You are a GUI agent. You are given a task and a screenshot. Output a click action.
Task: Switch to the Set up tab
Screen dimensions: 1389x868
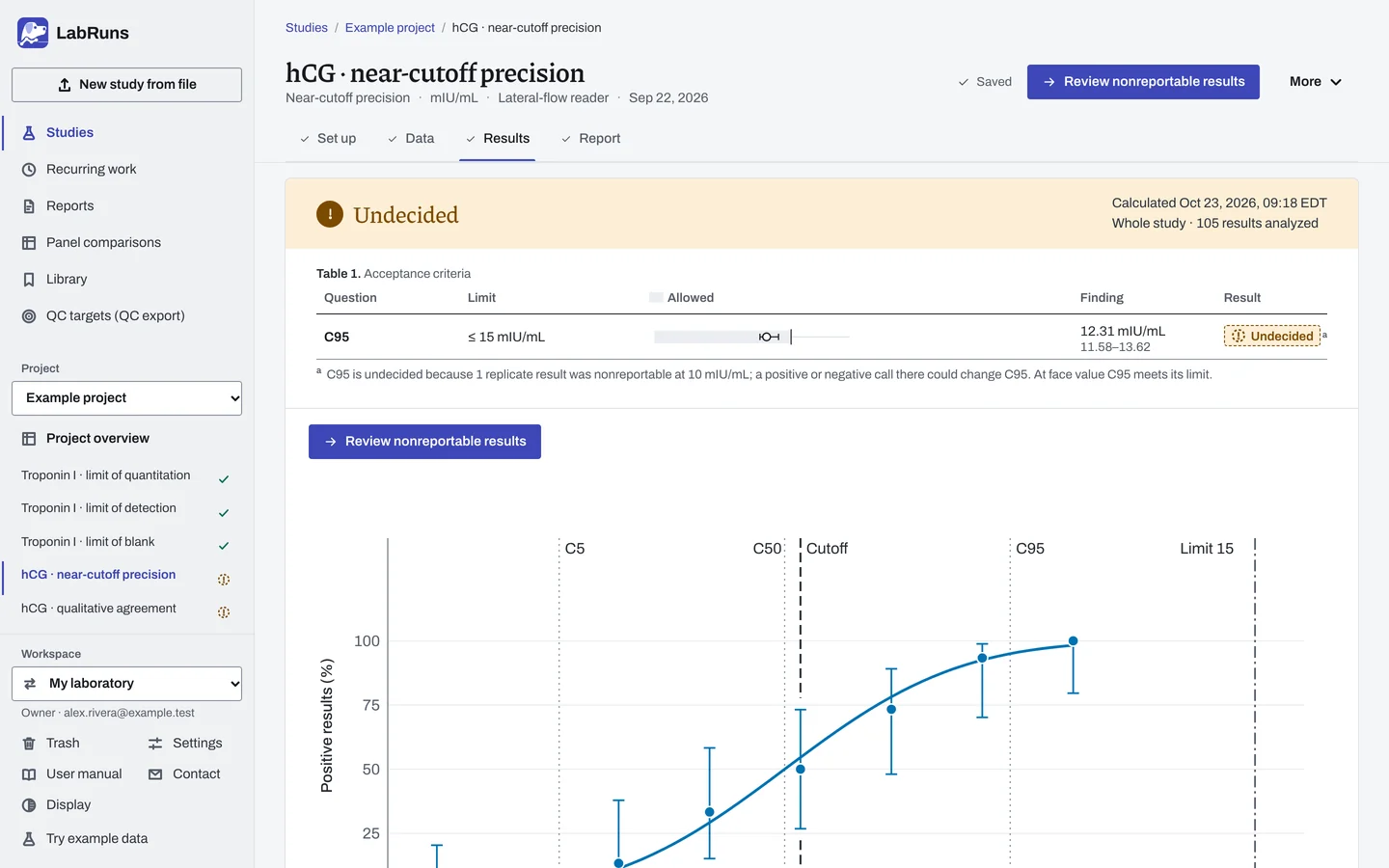(327, 139)
